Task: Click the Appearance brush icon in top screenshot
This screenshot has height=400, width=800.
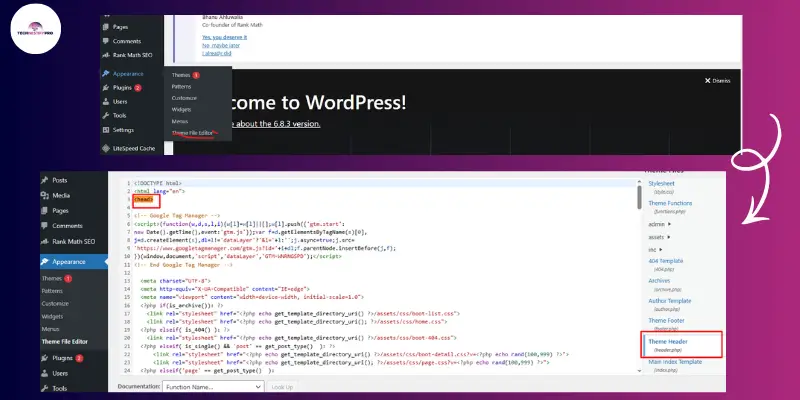Action: click(106, 74)
